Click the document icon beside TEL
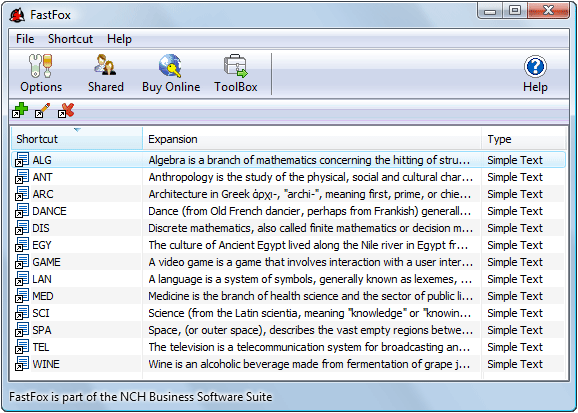Viewport: 578px width, 413px height. click(x=22, y=347)
